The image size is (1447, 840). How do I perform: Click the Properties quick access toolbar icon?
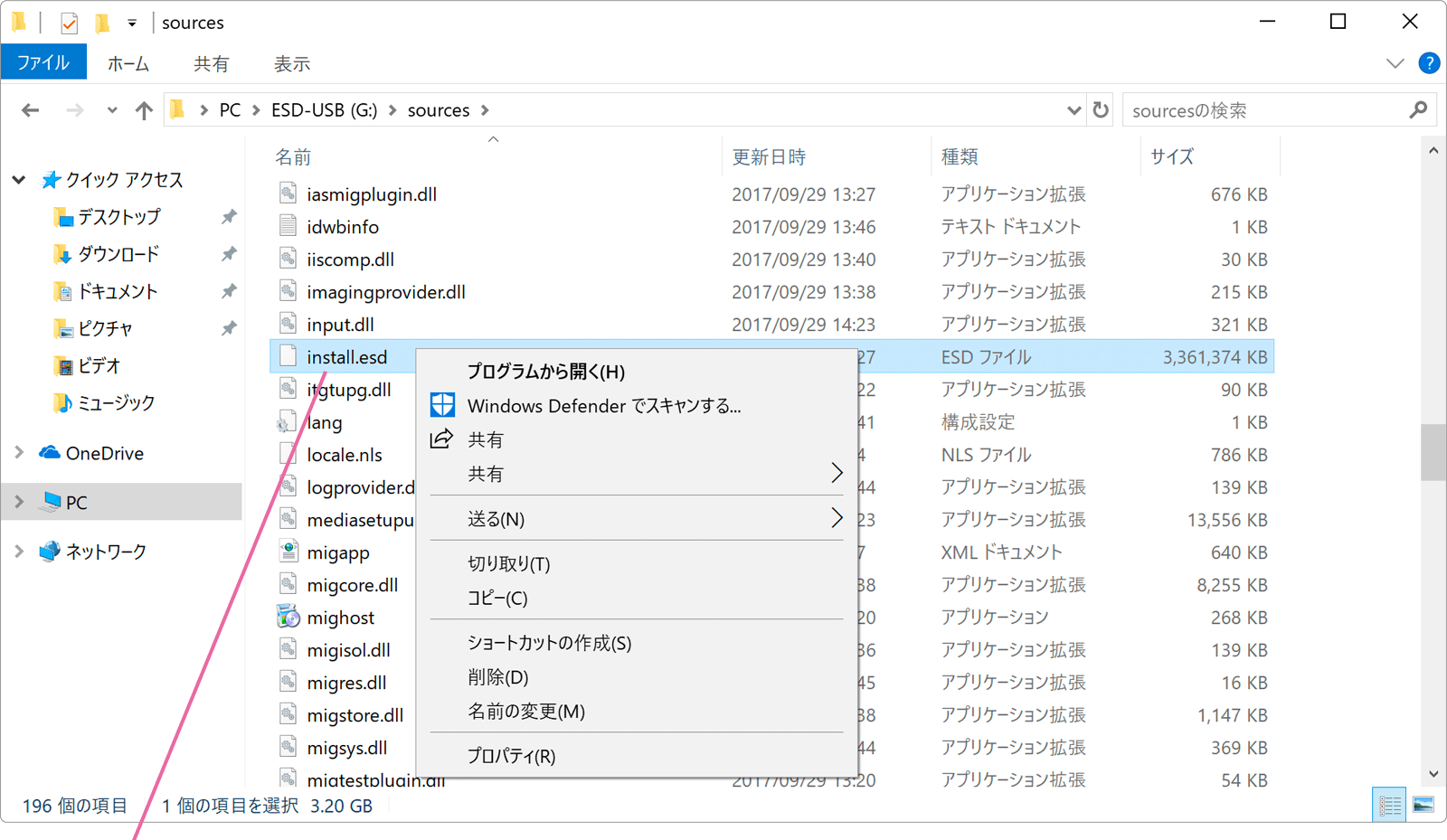tap(70, 23)
